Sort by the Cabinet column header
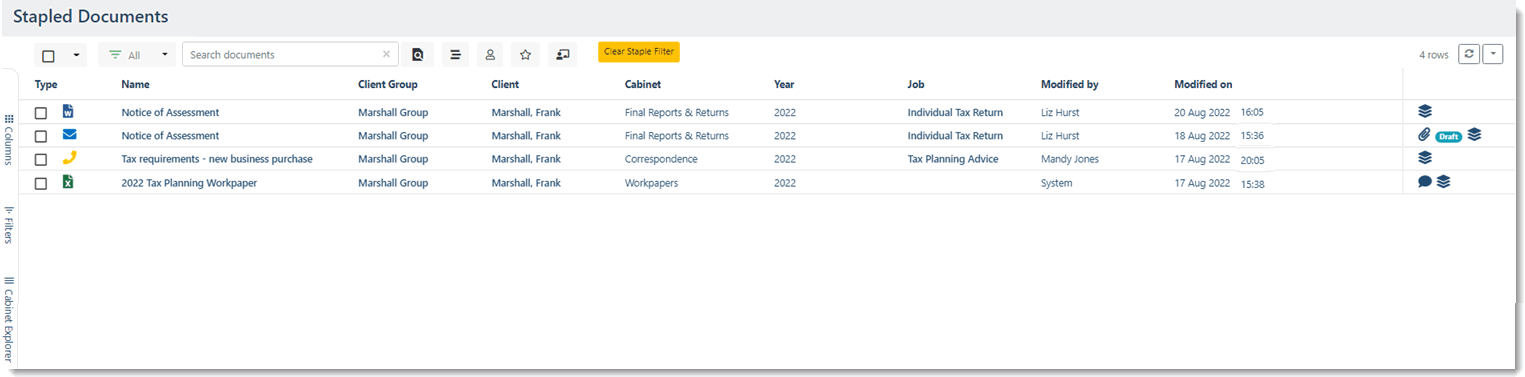The width and height of the screenshot is (1525, 377). 643,85
